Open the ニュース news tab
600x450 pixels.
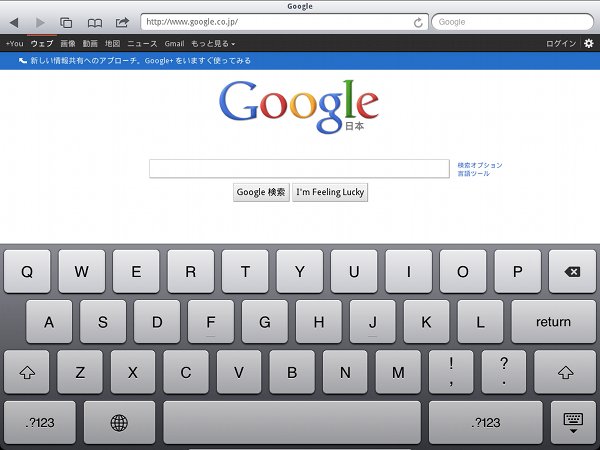142,44
